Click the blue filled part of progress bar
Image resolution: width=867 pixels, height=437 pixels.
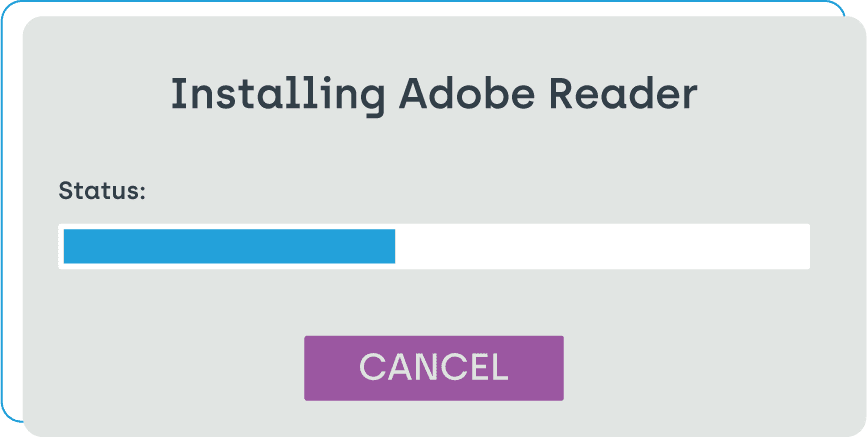[229, 246]
